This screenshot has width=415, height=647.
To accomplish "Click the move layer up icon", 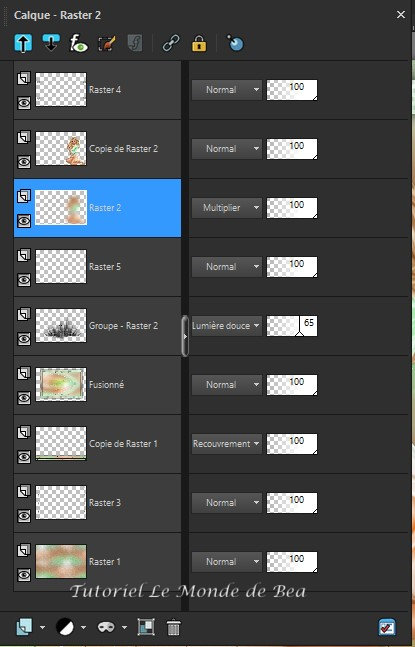I will 23,43.
